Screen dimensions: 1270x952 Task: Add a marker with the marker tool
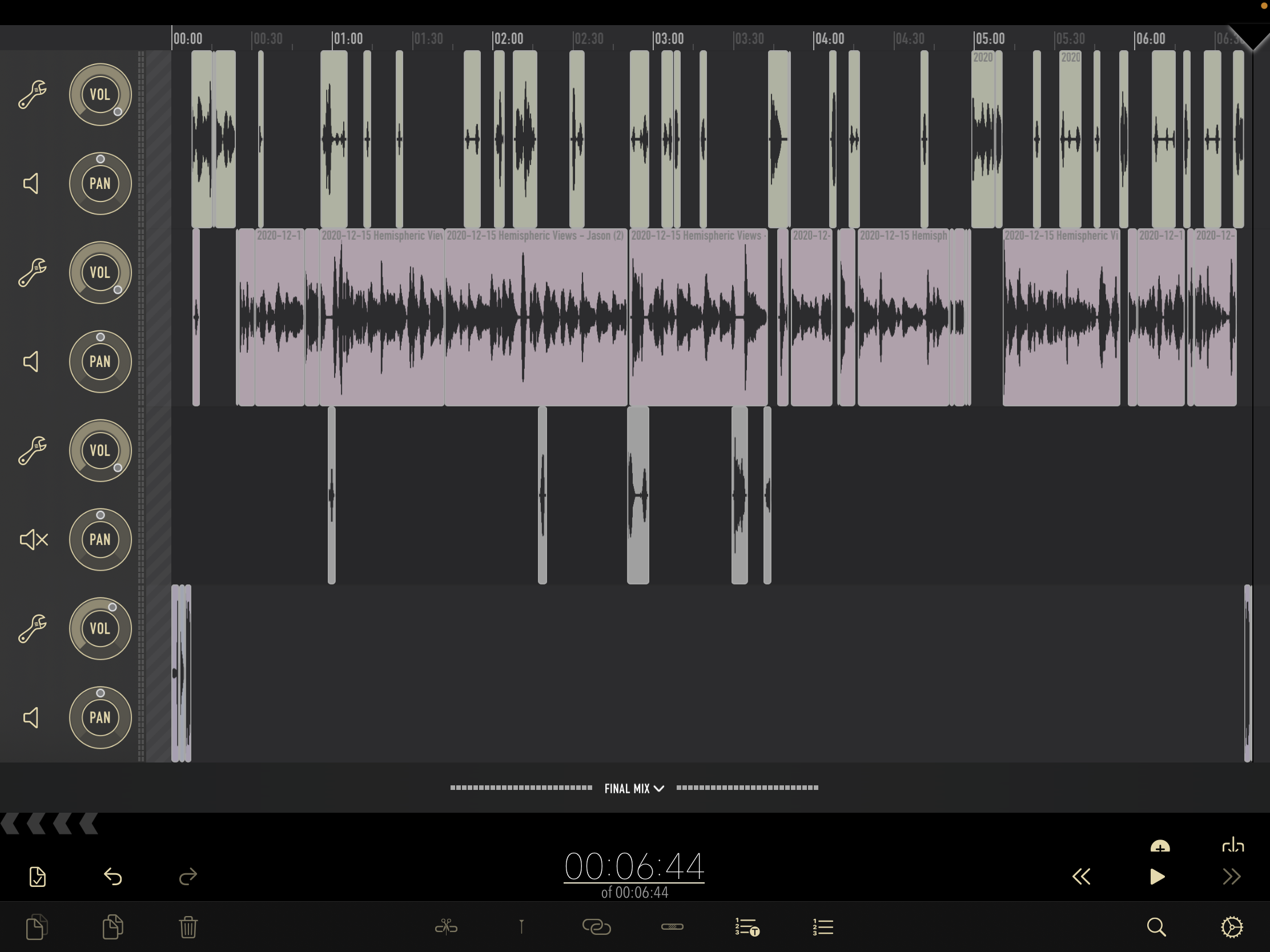click(x=521, y=926)
